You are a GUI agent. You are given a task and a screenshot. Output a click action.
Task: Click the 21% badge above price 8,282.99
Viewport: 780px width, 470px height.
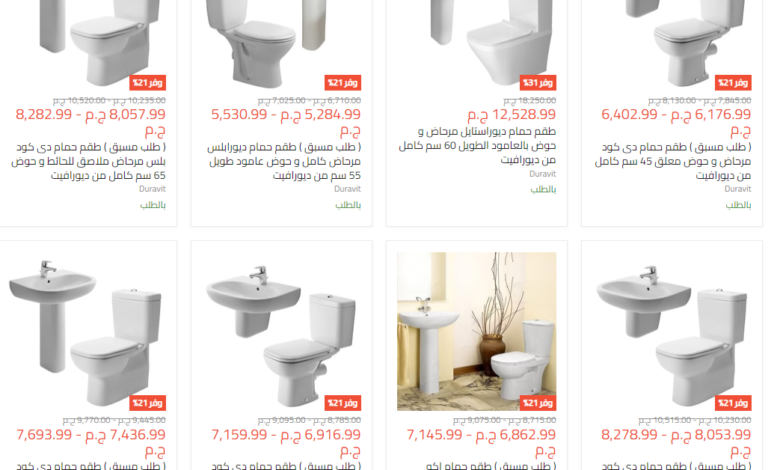pyautogui.click(x=148, y=83)
